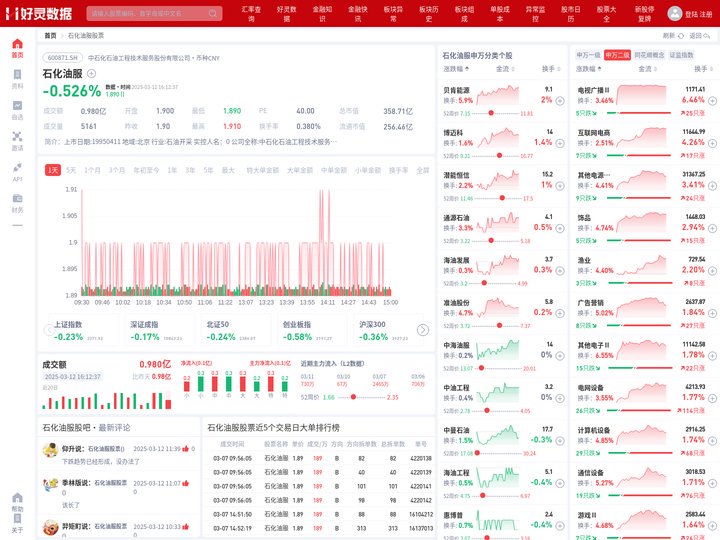Add 中海油服 with its plus icon

[x=560, y=356]
